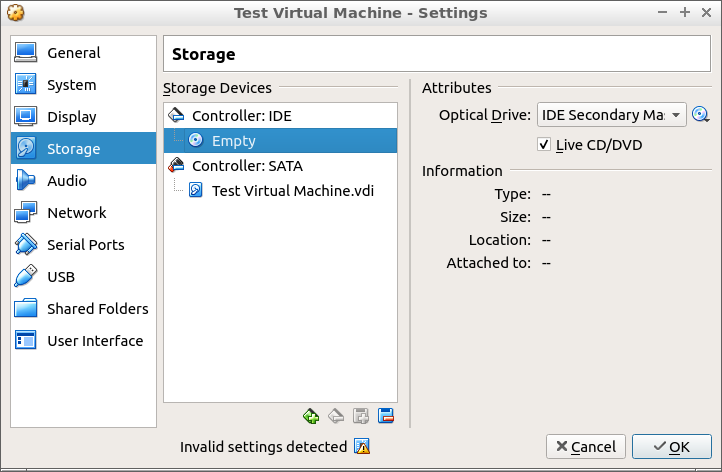
Task: Switch to the Display settings page
Action: point(83,117)
